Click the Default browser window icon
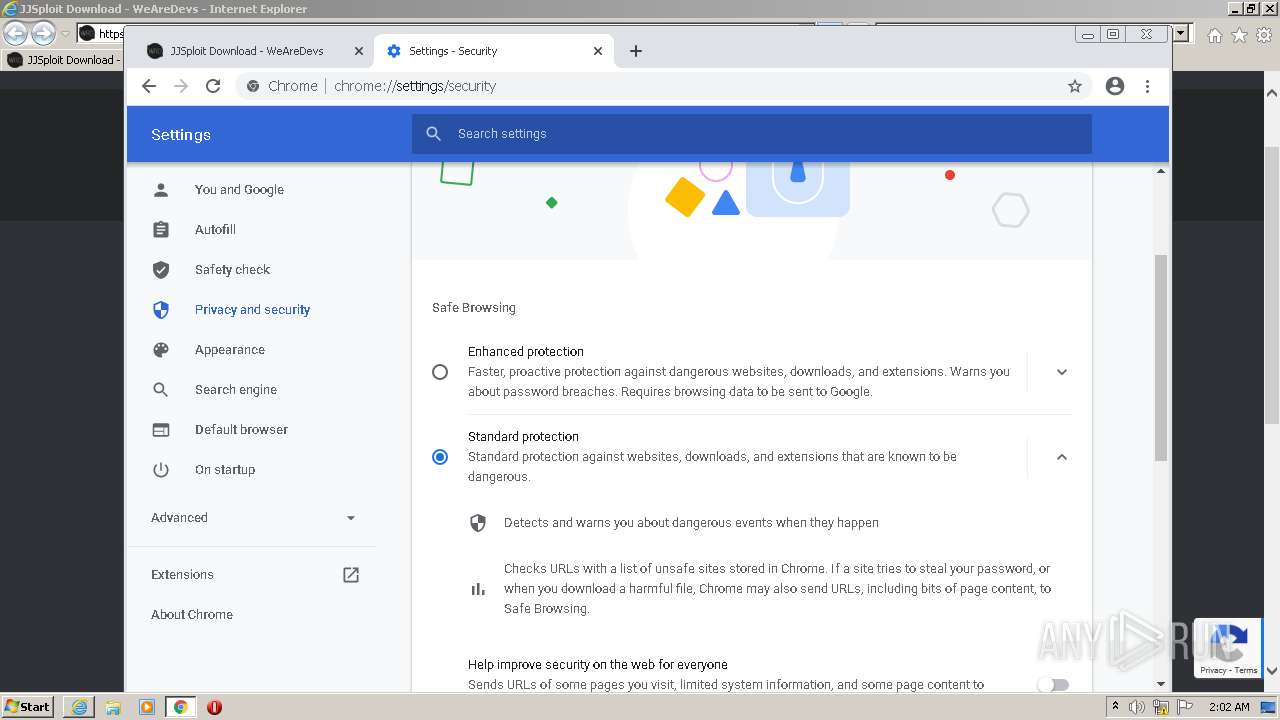This screenshot has height=720, width=1280. 161,429
